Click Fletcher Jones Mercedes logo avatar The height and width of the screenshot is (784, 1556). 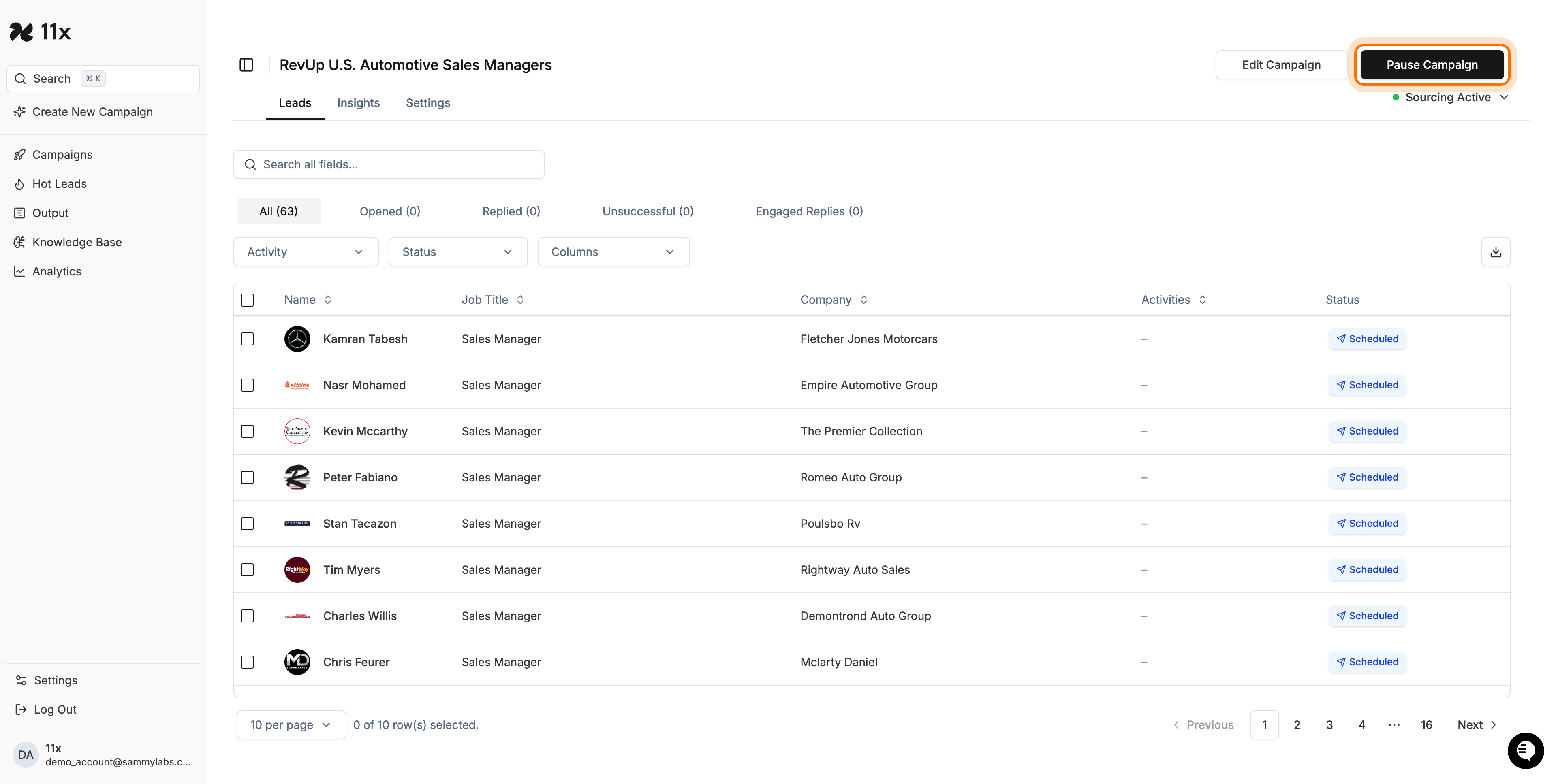pyautogui.click(x=297, y=339)
